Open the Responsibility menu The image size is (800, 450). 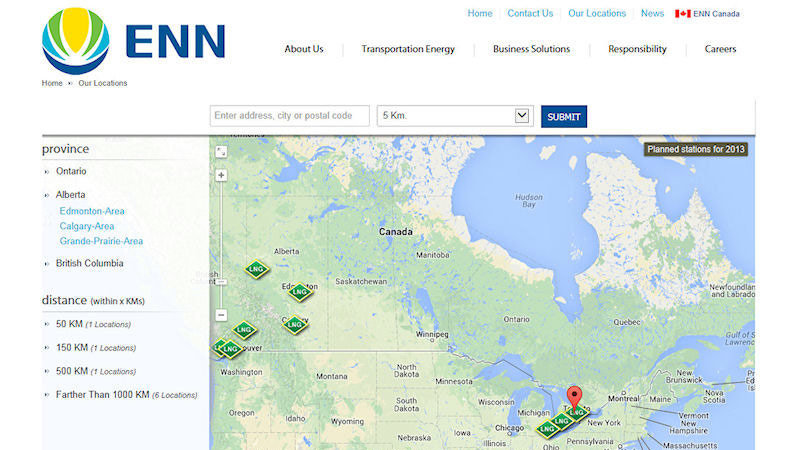point(637,49)
